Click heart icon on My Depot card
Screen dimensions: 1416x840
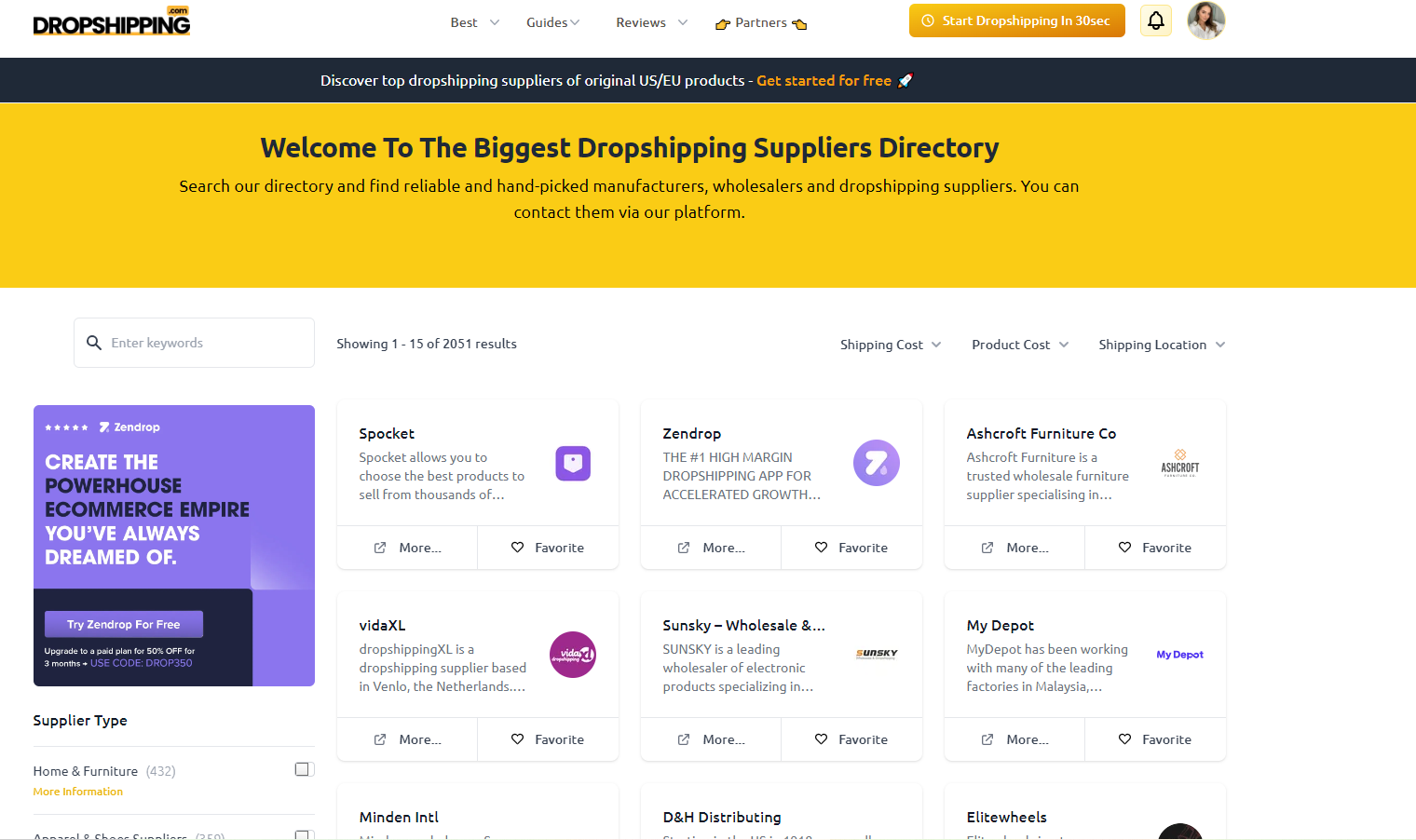click(1124, 739)
